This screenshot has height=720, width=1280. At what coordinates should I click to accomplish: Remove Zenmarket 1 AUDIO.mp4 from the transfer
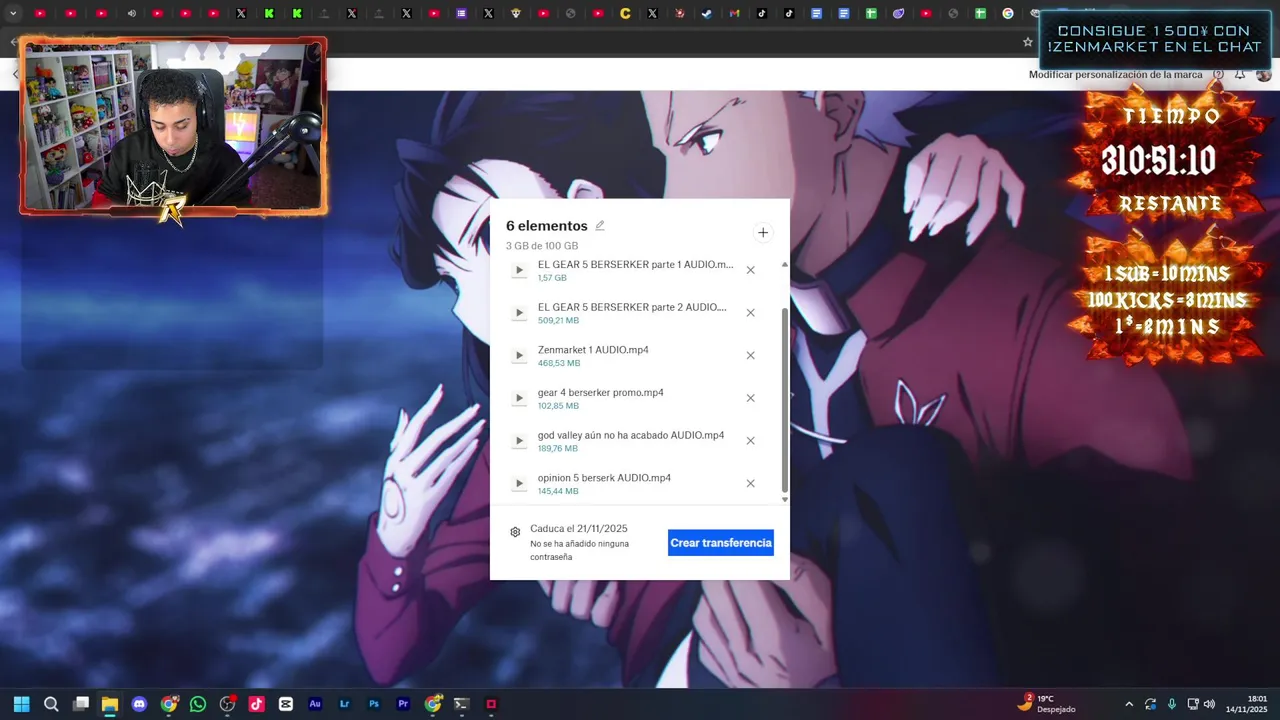pyautogui.click(x=750, y=356)
